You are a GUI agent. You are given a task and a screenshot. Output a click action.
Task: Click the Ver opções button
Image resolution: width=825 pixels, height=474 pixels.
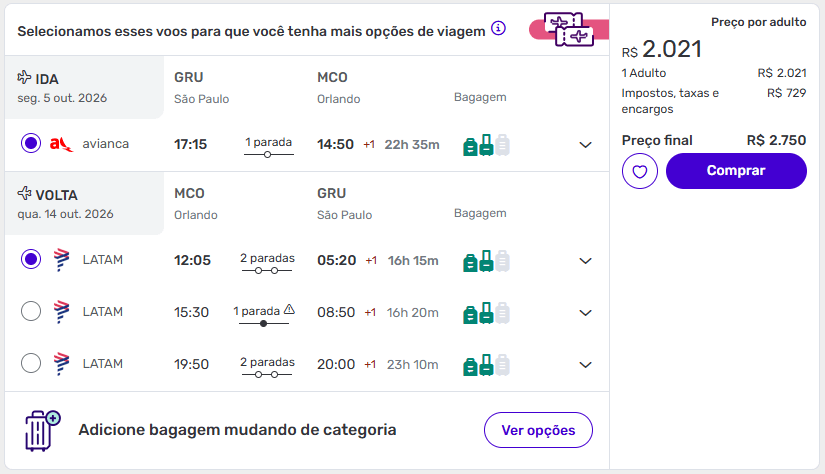(x=538, y=430)
